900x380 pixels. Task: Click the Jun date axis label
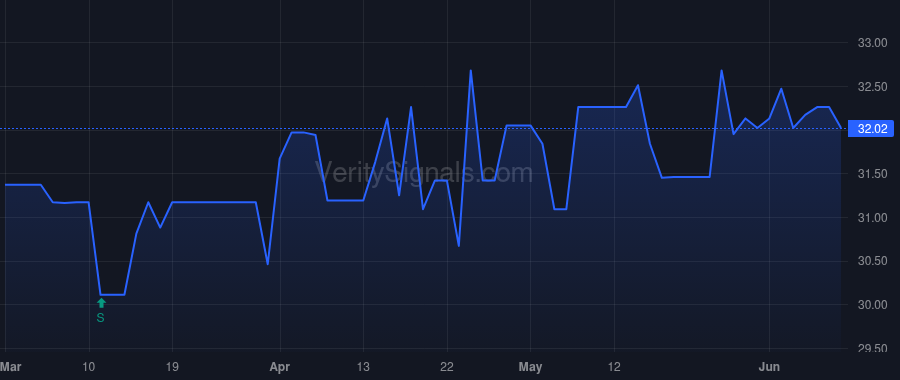[769, 367]
